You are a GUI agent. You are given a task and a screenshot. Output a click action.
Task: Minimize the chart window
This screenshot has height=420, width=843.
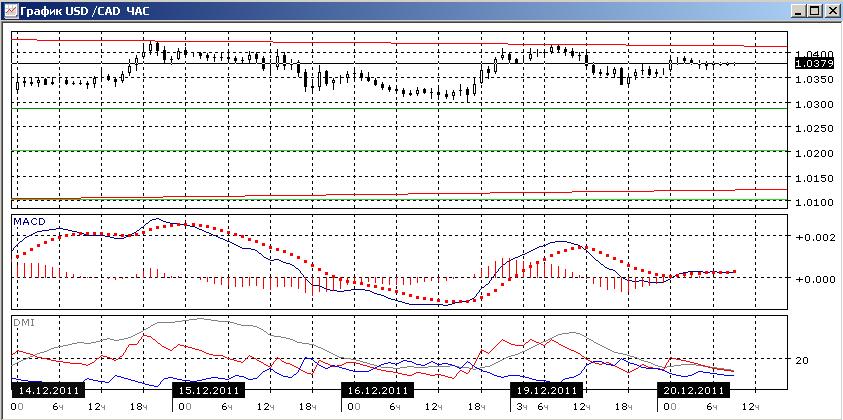point(798,10)
